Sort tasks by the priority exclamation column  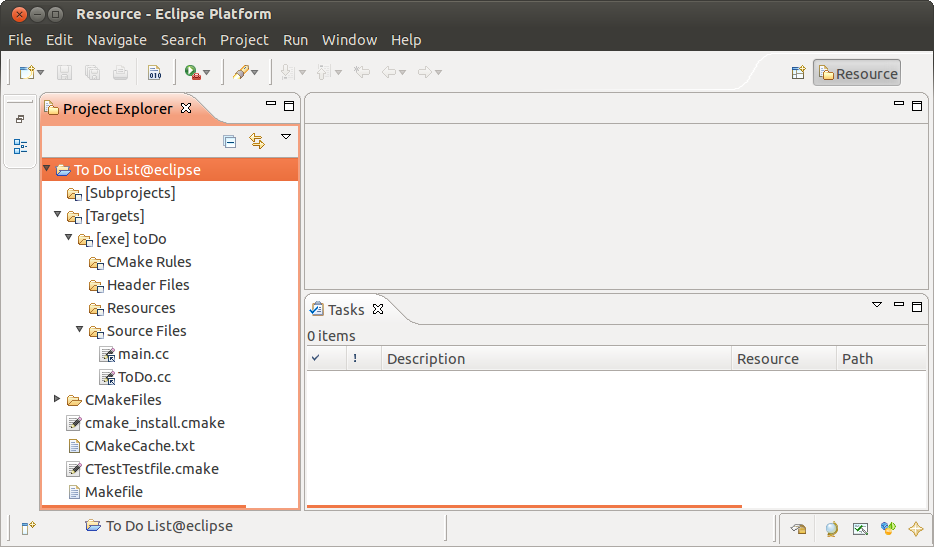pyautogui.click(x=364, y=359)
